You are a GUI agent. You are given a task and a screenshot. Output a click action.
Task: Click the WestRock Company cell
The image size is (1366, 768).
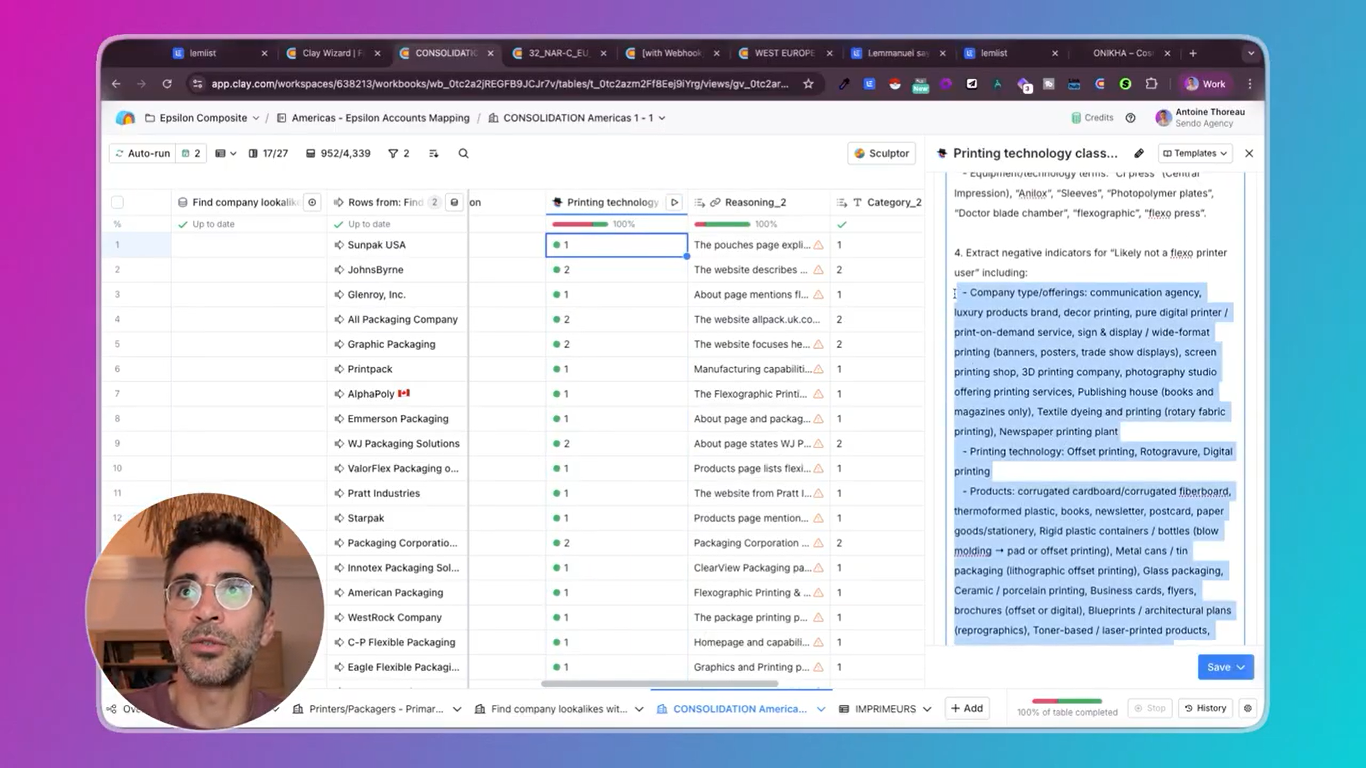[x=397, y=618]
